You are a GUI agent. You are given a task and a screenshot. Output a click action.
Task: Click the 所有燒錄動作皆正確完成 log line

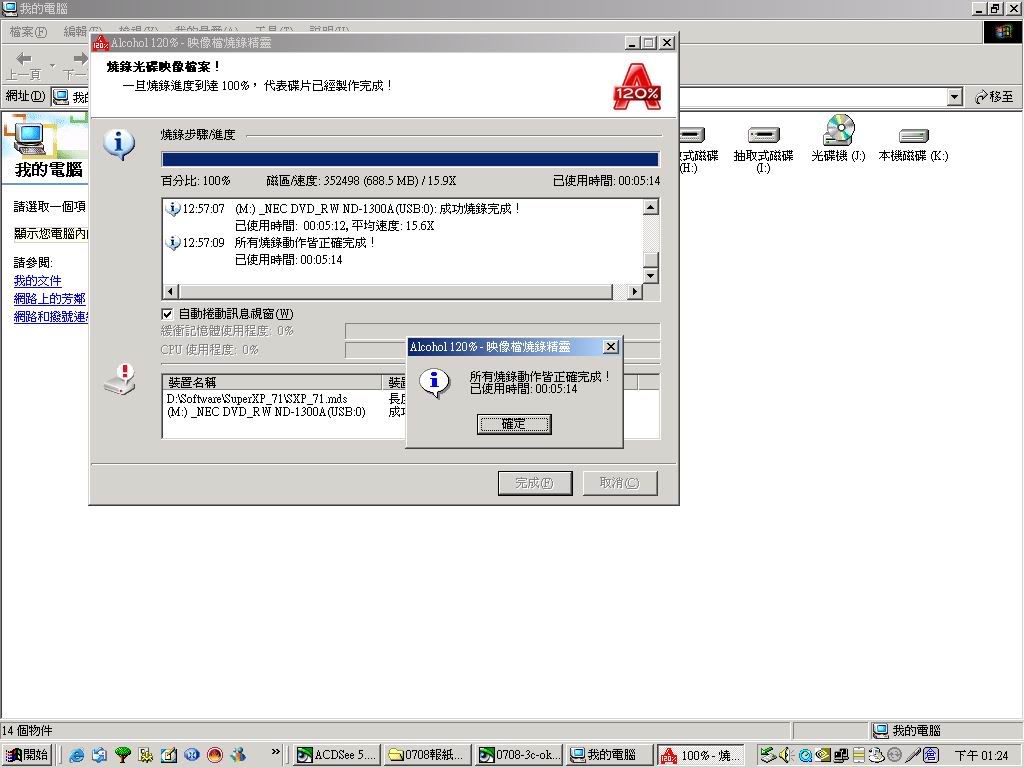pos(305,242)
